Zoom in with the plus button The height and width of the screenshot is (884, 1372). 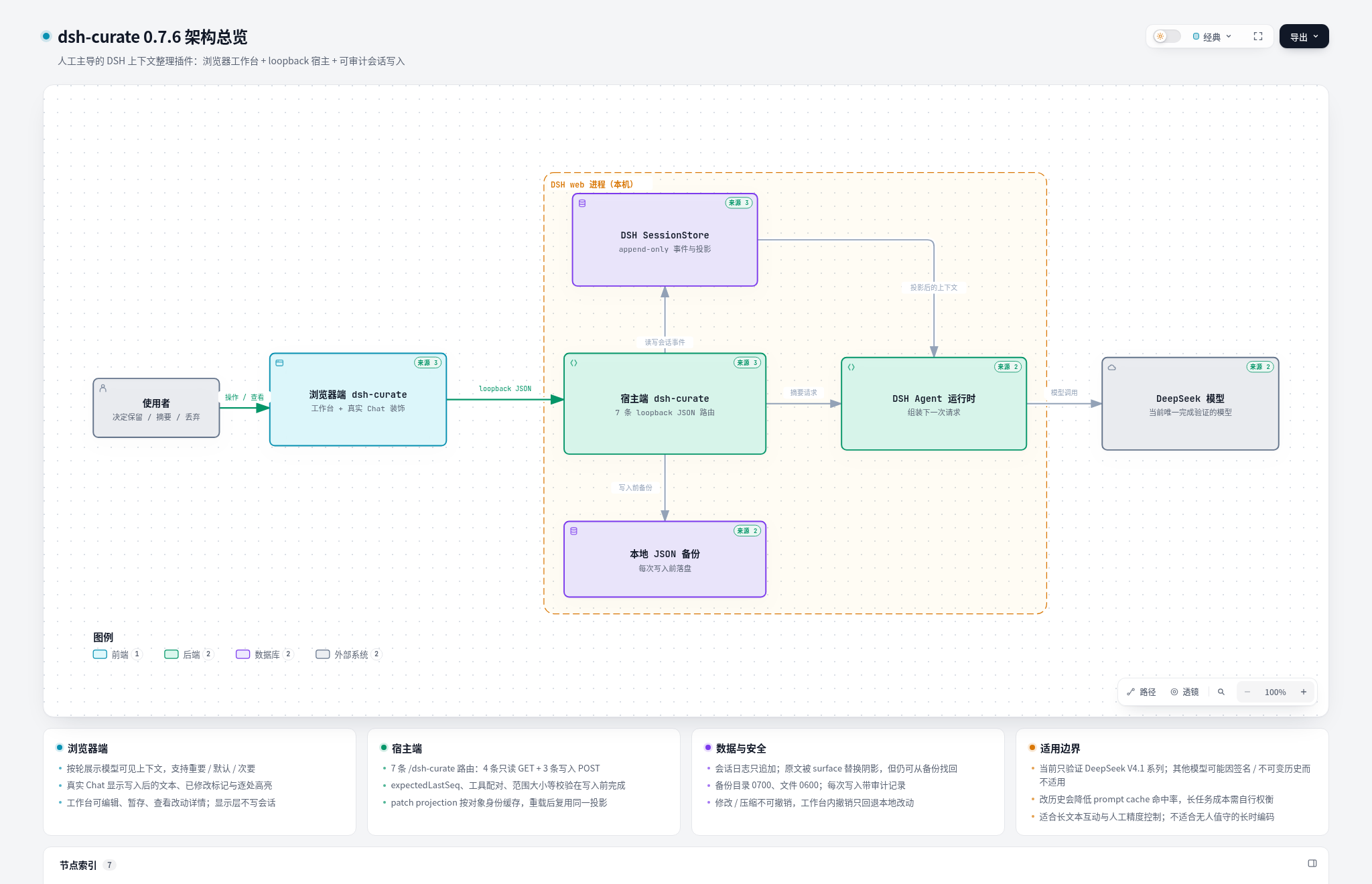1304,692
